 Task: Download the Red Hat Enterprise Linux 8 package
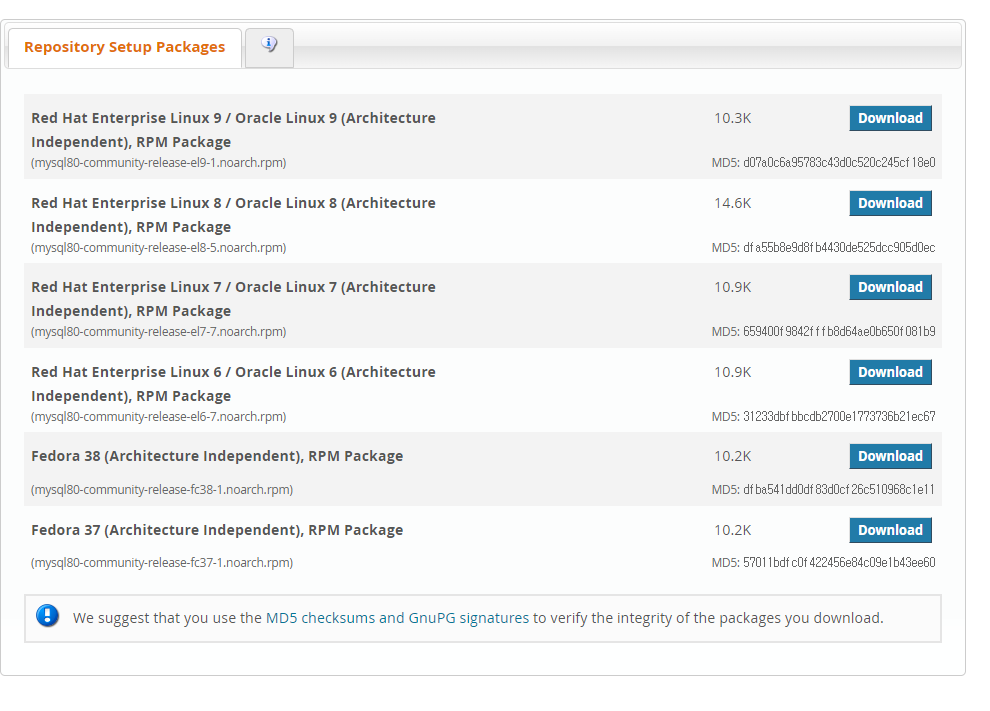pos(890,203)
